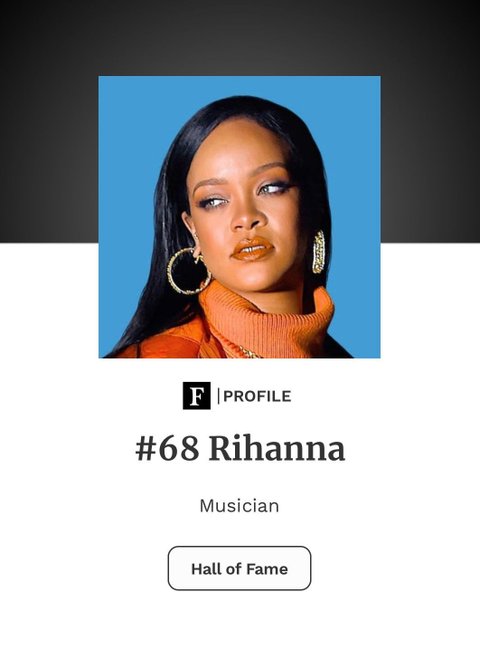Click the #68 rank number
This screenshot has height=659, width=480.
(x=167, y=448)
